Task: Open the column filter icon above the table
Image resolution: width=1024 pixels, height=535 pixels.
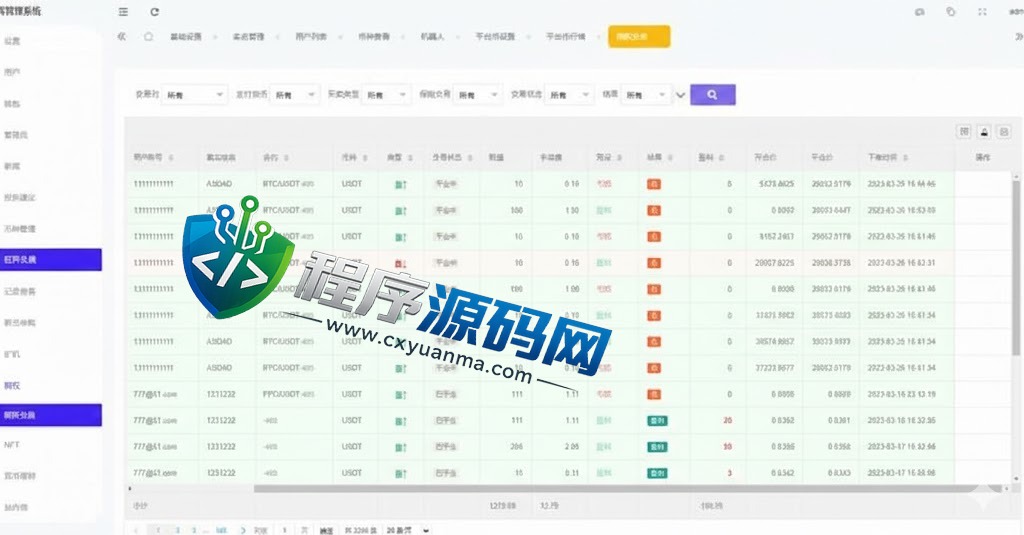Action: [x=964, y=131]
